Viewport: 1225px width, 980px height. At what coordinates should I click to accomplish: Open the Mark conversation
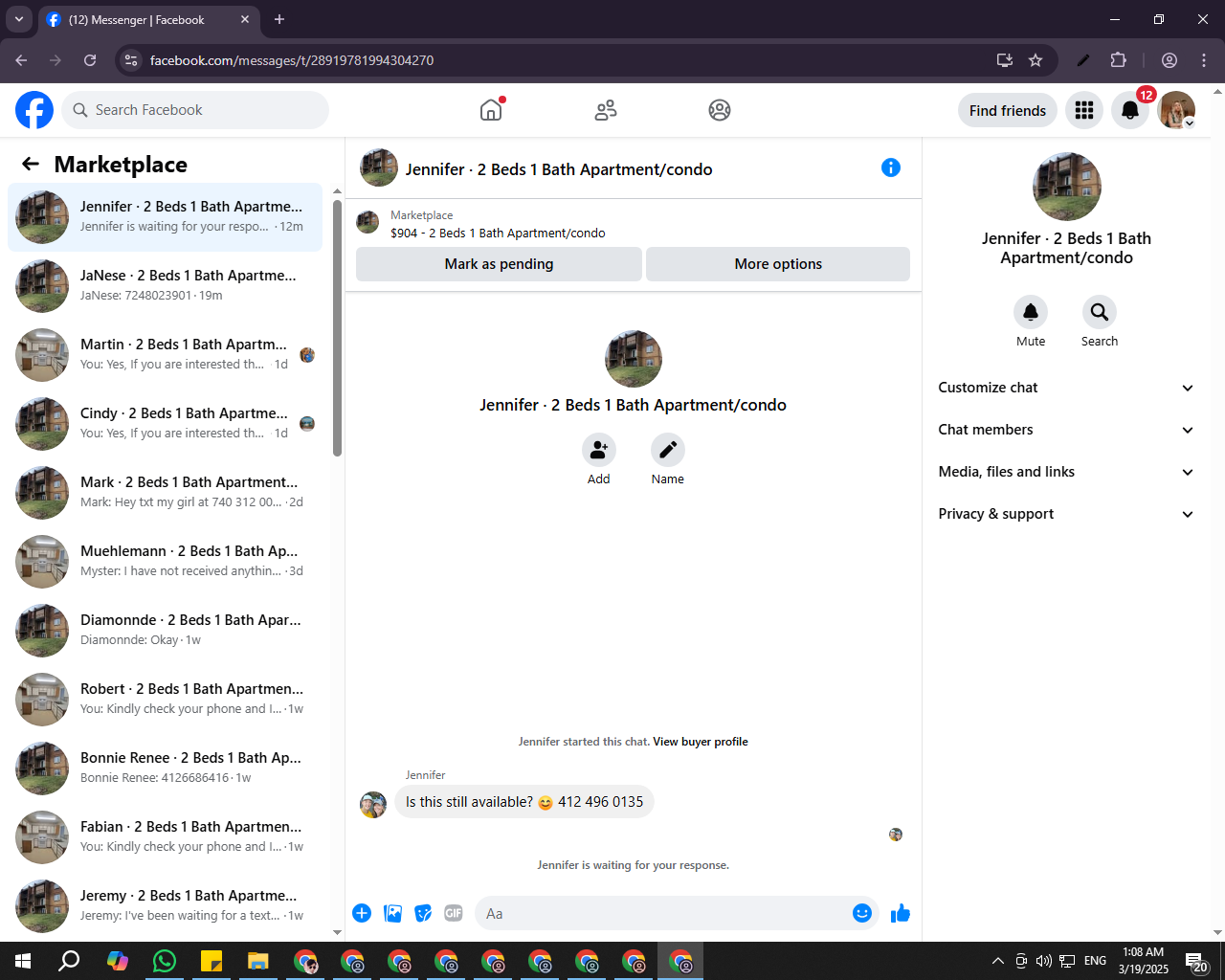(x=165, y=493)
